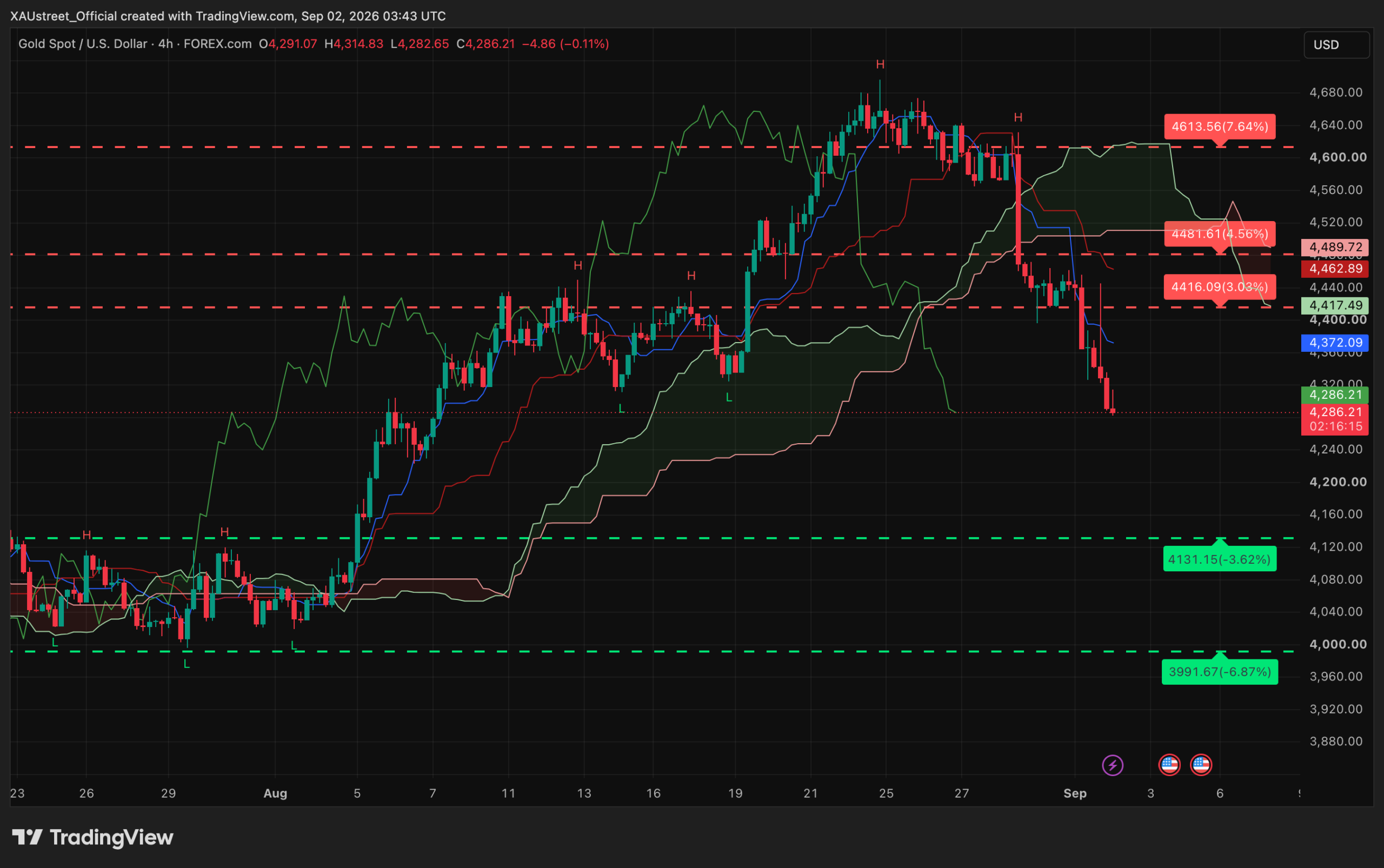Click the L4,282.65 low value in legend

420,44
